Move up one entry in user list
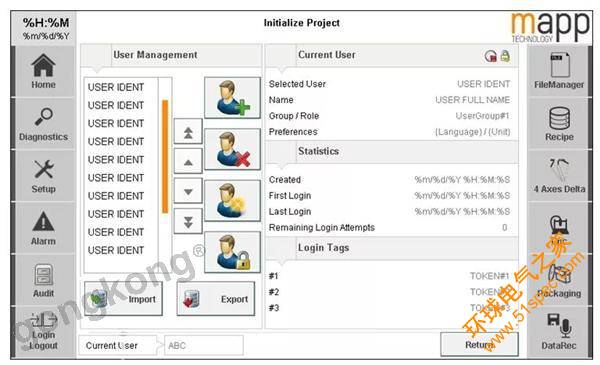Image resolution: width=600 pixels, height=365 pixels. tap(188, 161)
